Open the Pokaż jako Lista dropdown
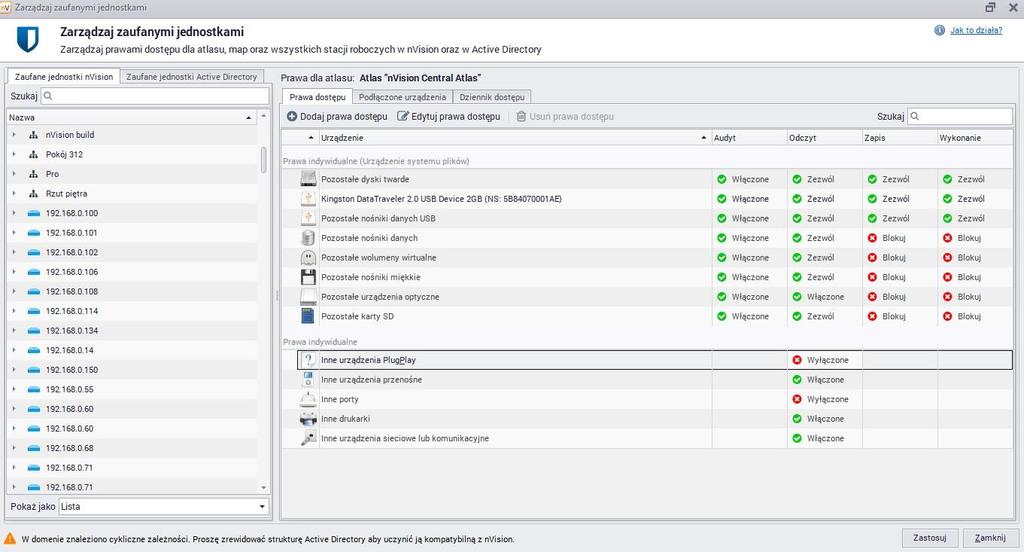1024x552 pixels. (x=163, y=506)
